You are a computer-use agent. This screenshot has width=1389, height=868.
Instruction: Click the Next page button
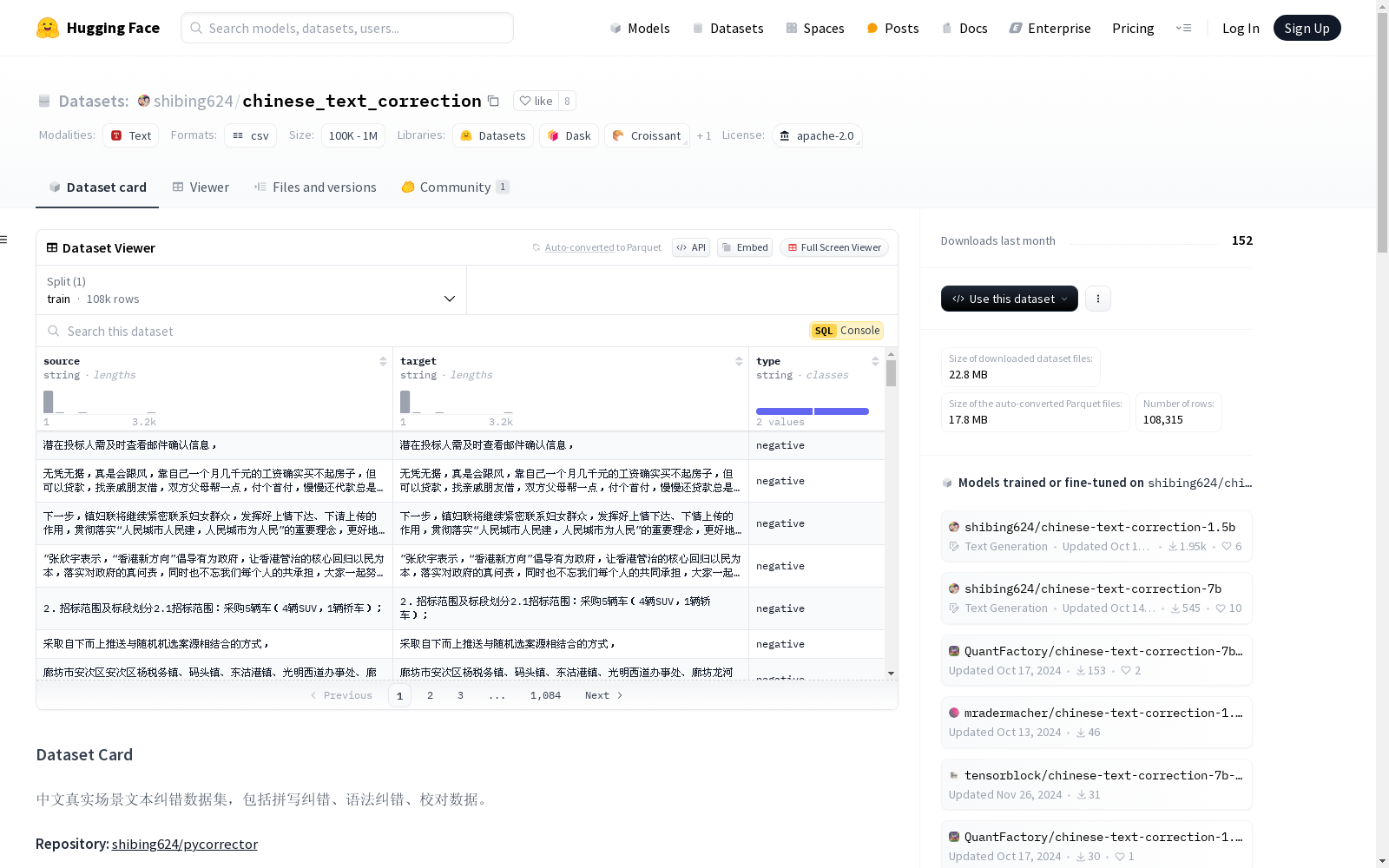click(x=603, y=695)
